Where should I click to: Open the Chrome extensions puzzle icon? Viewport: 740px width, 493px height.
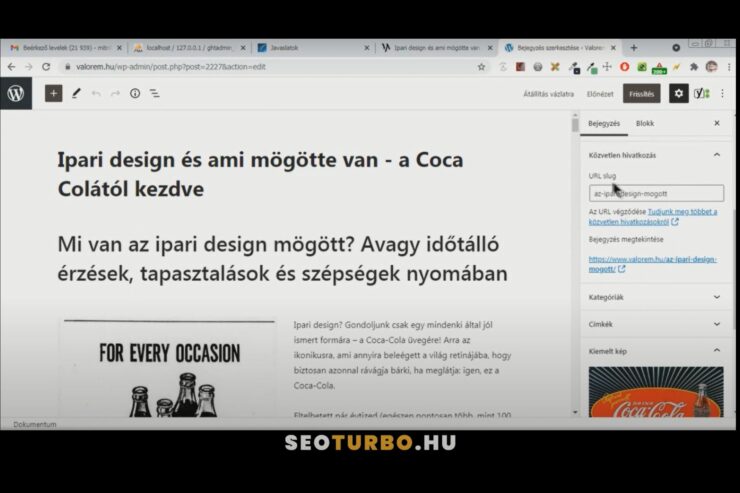click(x=694, y=67)
